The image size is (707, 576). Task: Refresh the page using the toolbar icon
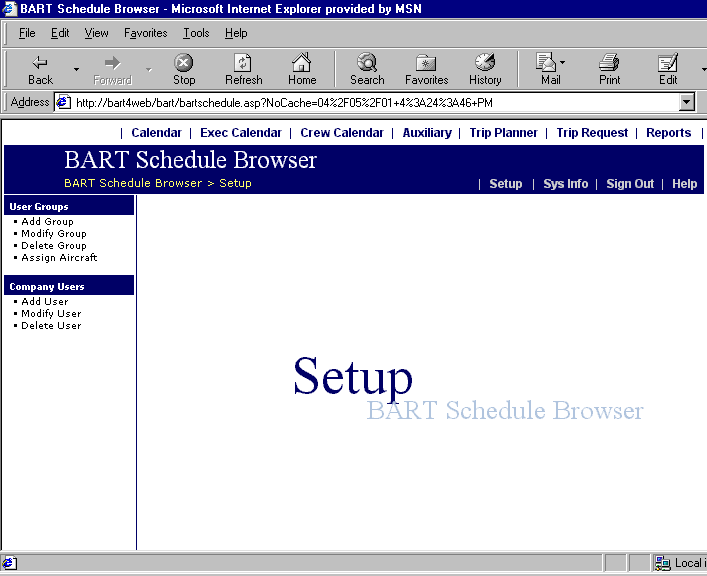tap(243, 63)
